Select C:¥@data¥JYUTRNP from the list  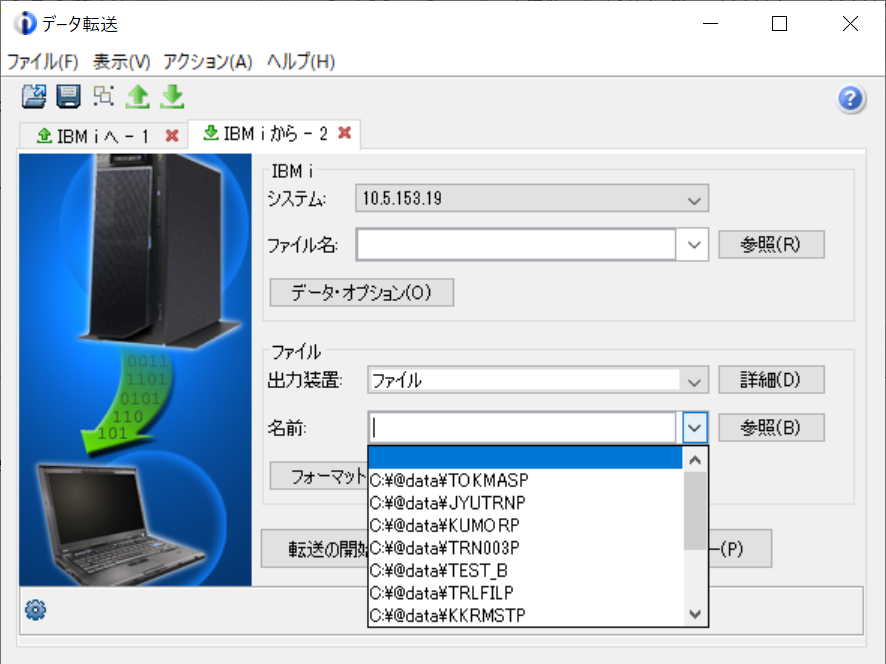(x=525, y=503)
